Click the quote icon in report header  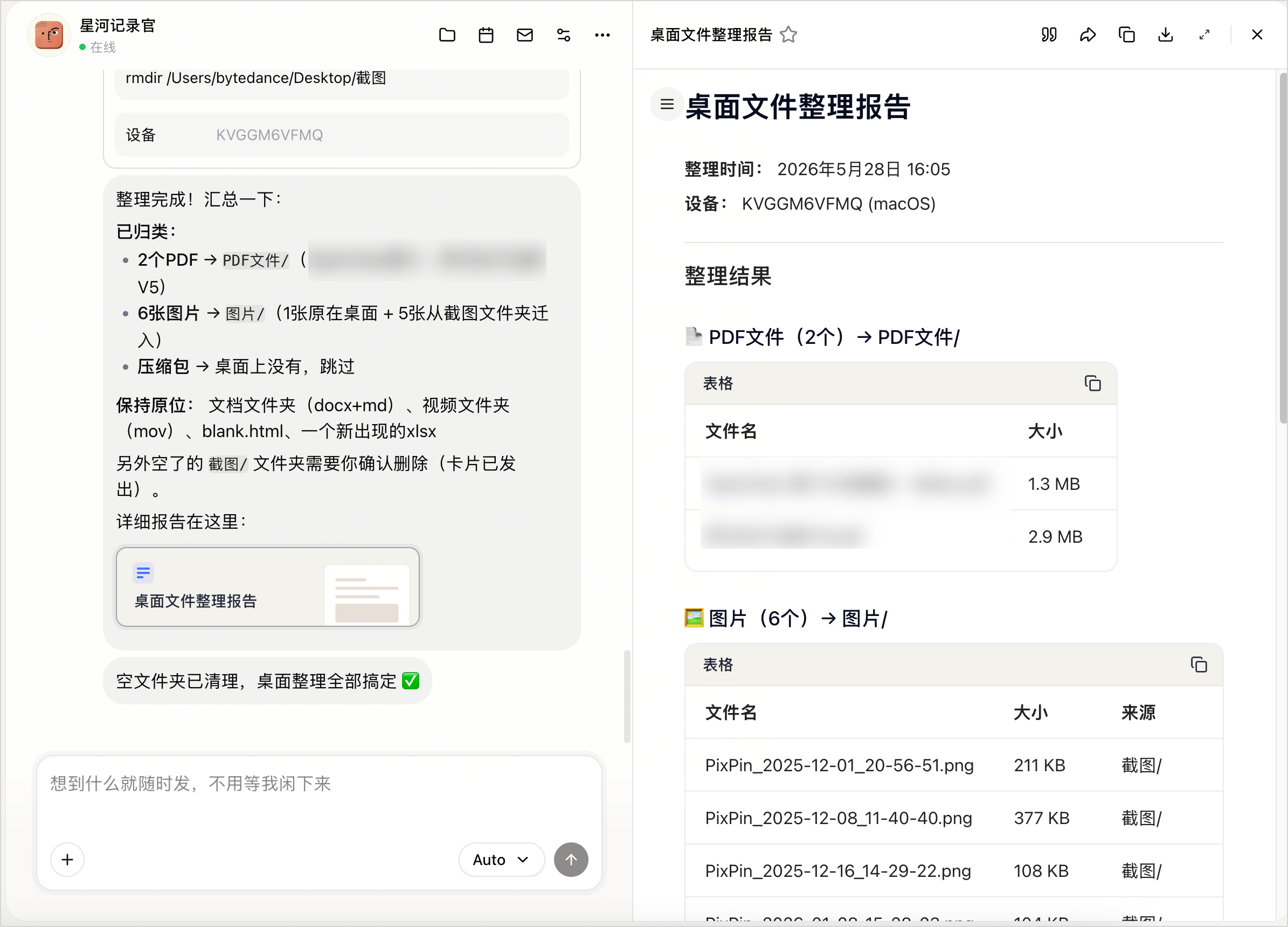pyautogui.click(x=1049, y=34)
